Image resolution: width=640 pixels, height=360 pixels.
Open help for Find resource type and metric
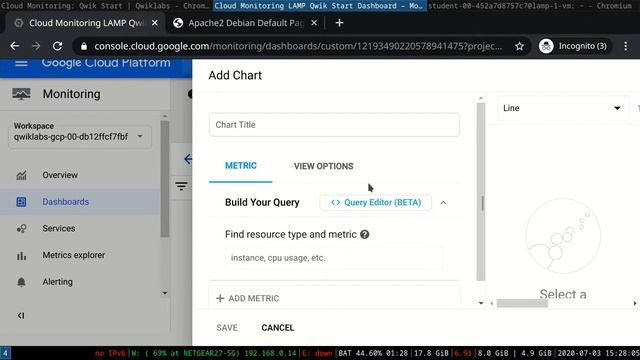coord(364,235)
